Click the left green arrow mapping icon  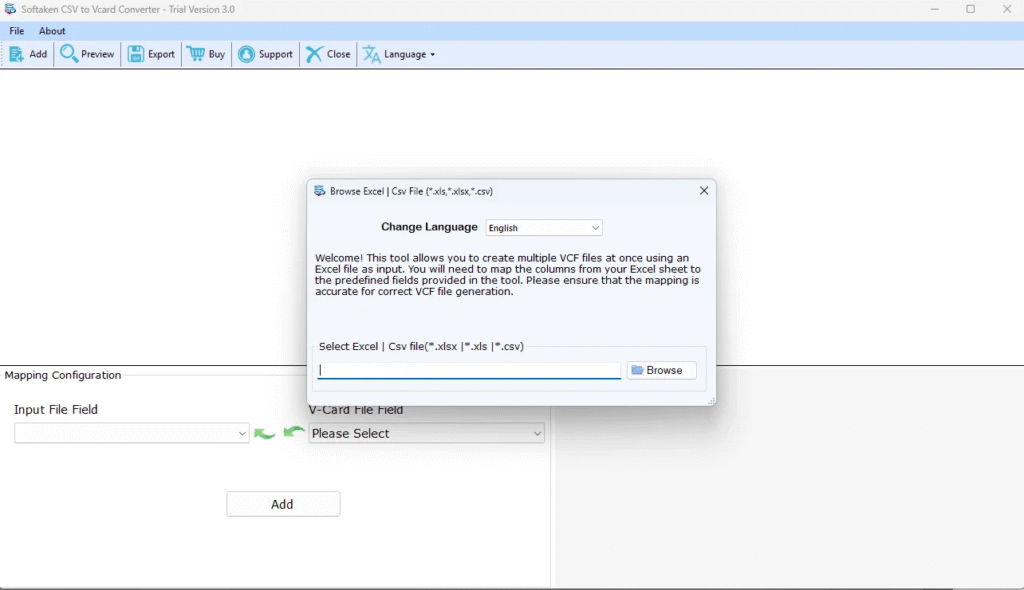point(264,433)
